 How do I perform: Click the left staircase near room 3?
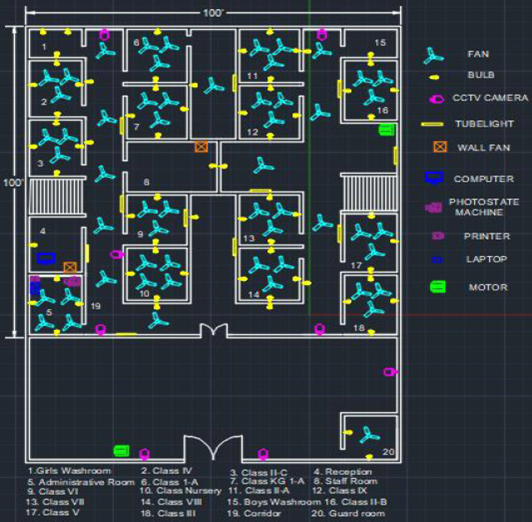[x=57, y=196]
